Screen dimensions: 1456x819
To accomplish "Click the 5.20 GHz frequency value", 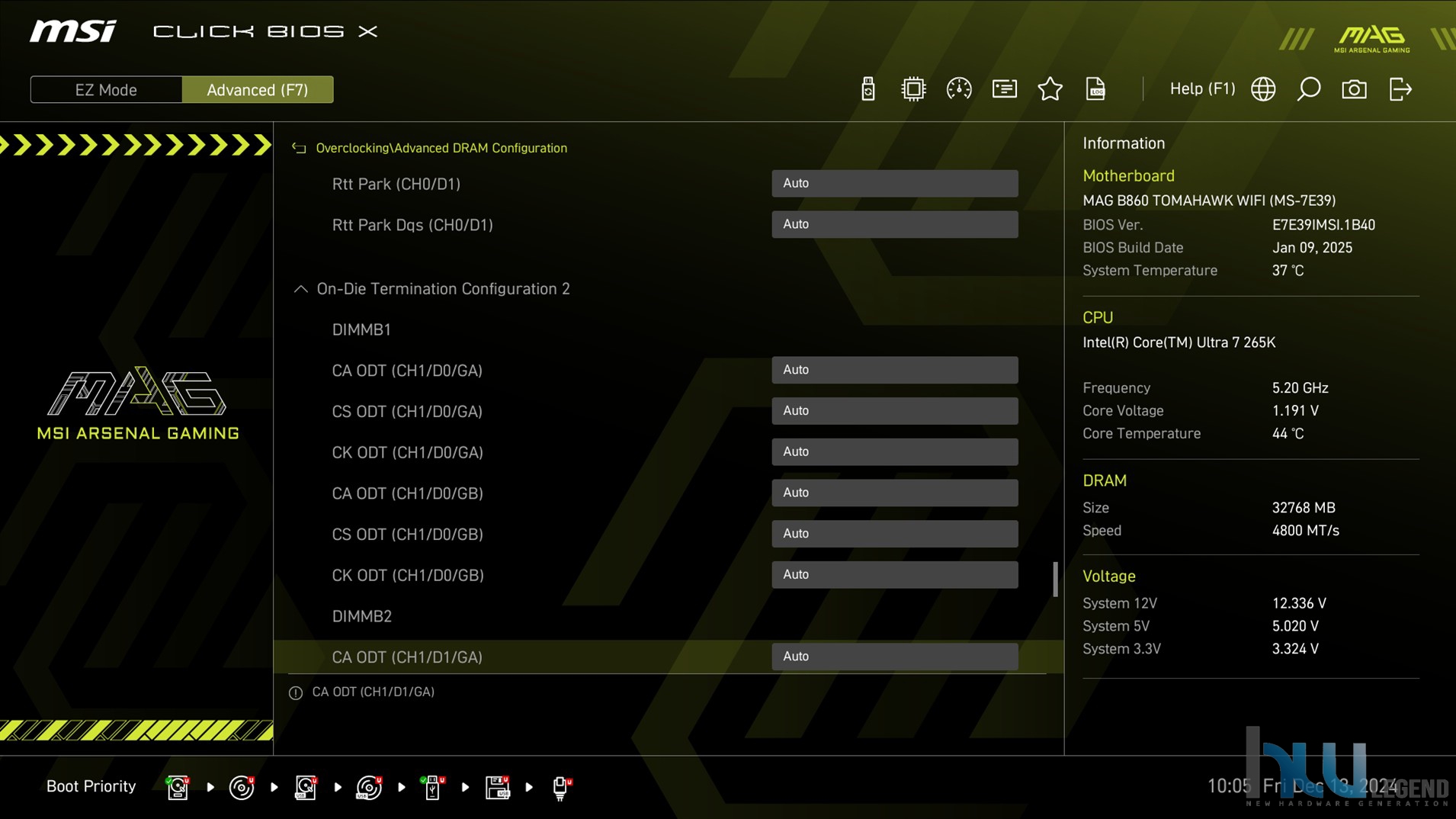I will pos(1300,388).
